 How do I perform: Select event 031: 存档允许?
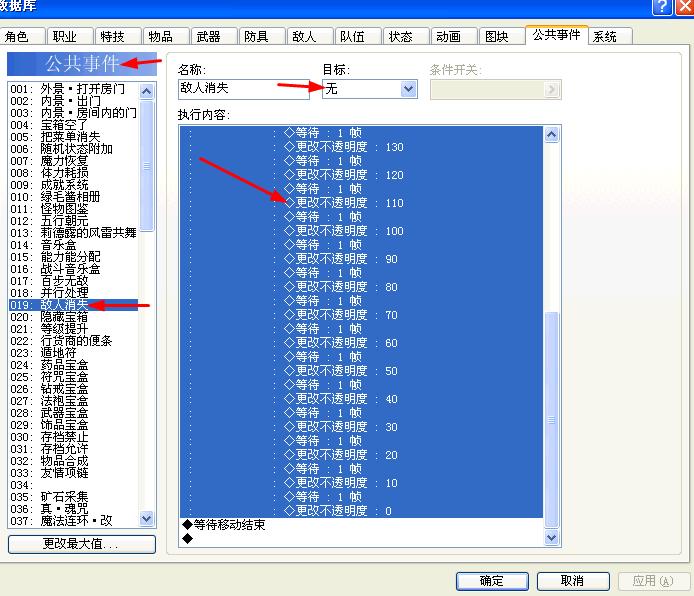click(73, 449)
